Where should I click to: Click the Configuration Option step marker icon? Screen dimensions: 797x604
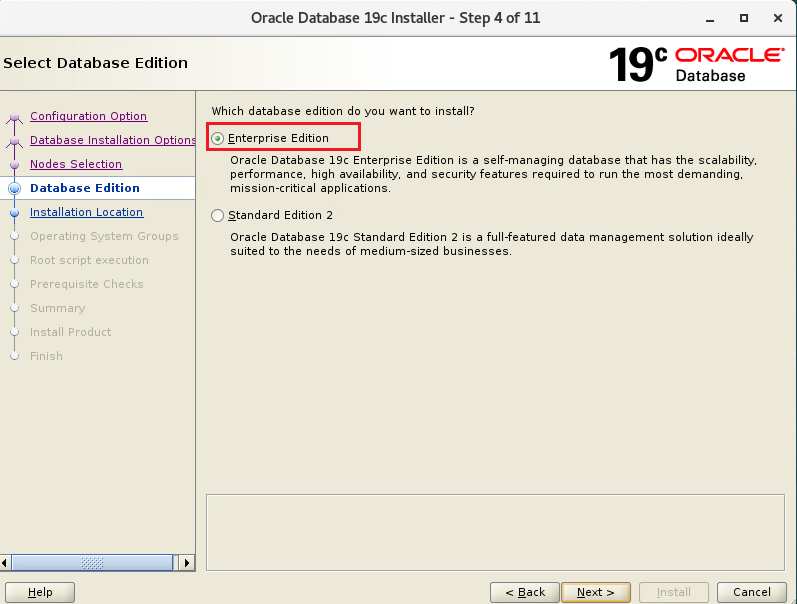point(14,118)
